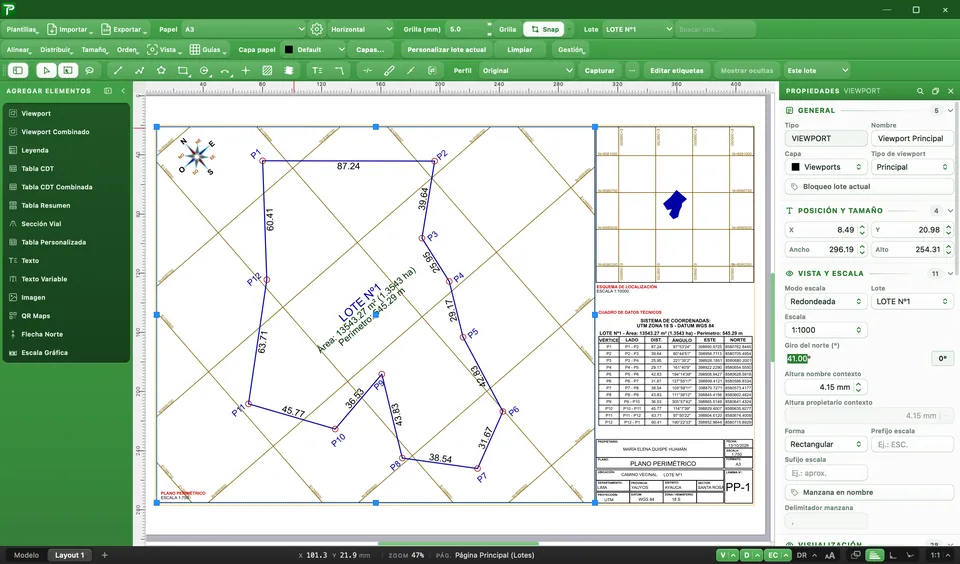960x564 pixels.
Task: Select the plus point tool
Action: pos(246,70)
